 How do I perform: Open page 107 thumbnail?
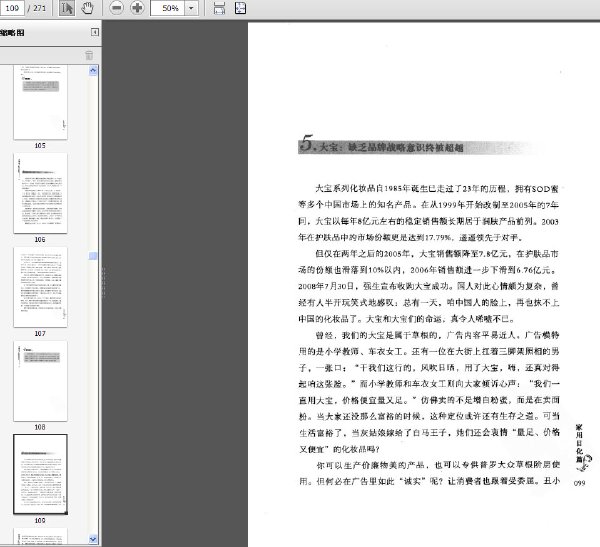40,287
